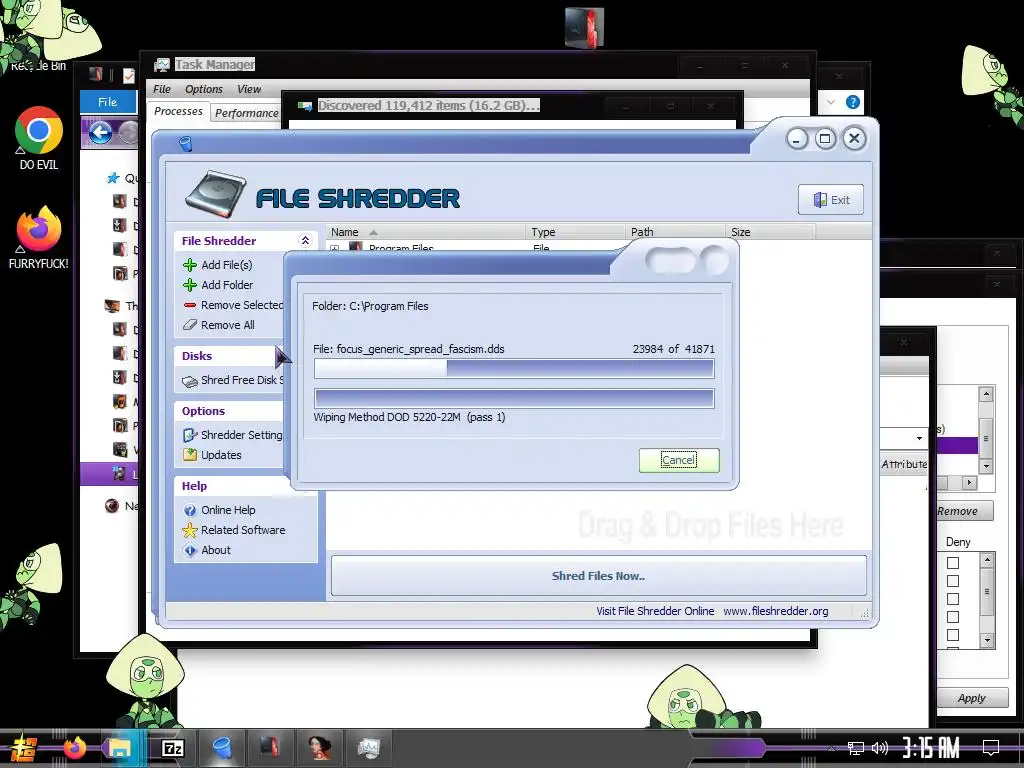The height and width of the screenshot is (768, 1024).
Task: Click the File Shredder hard drive logo
Action: [x=215, y=195]
